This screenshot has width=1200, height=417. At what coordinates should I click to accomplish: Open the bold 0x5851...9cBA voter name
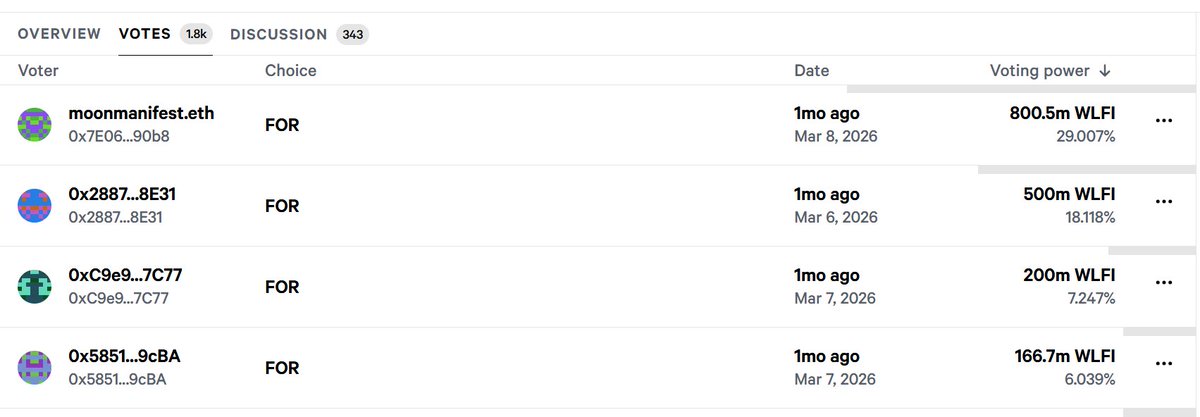click(x=124, y=356)
